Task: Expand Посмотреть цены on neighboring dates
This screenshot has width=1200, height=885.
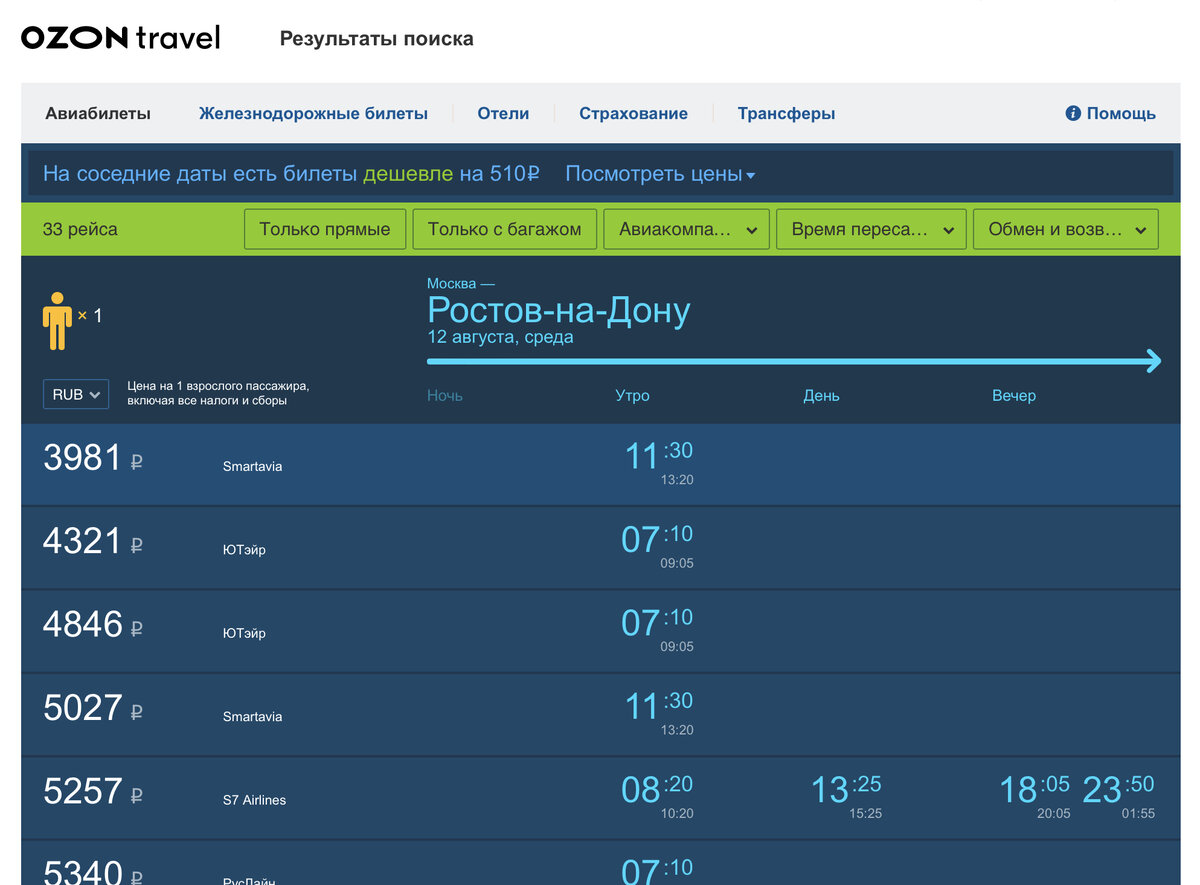Action: point(660,174)
